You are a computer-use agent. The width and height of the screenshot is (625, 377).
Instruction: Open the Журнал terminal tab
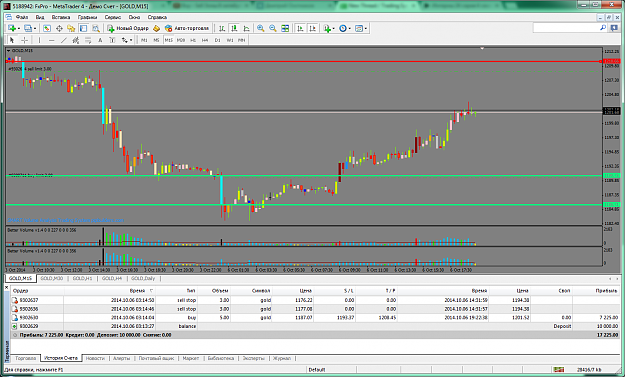(x=282, y=358)
